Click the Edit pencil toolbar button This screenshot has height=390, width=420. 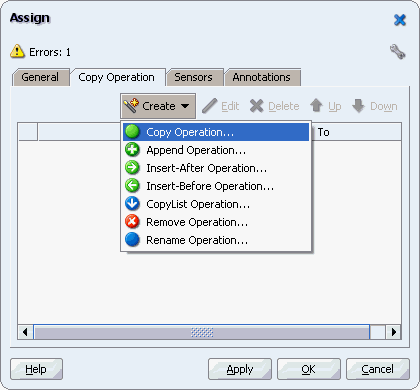pyautogui.click(x=221, y=106)
